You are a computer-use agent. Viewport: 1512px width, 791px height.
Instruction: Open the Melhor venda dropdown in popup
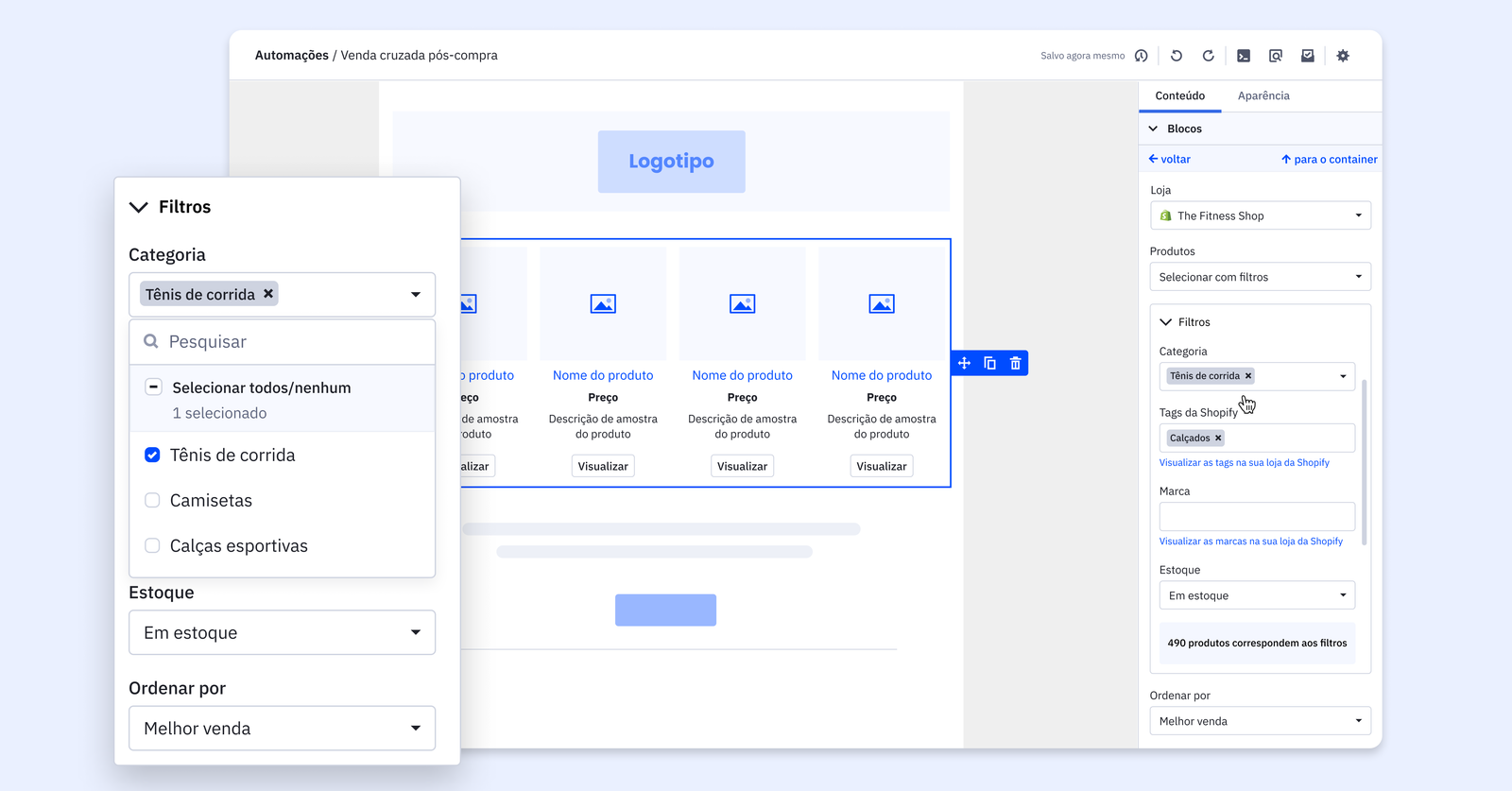pyautogui.click(x=282, y=728)
